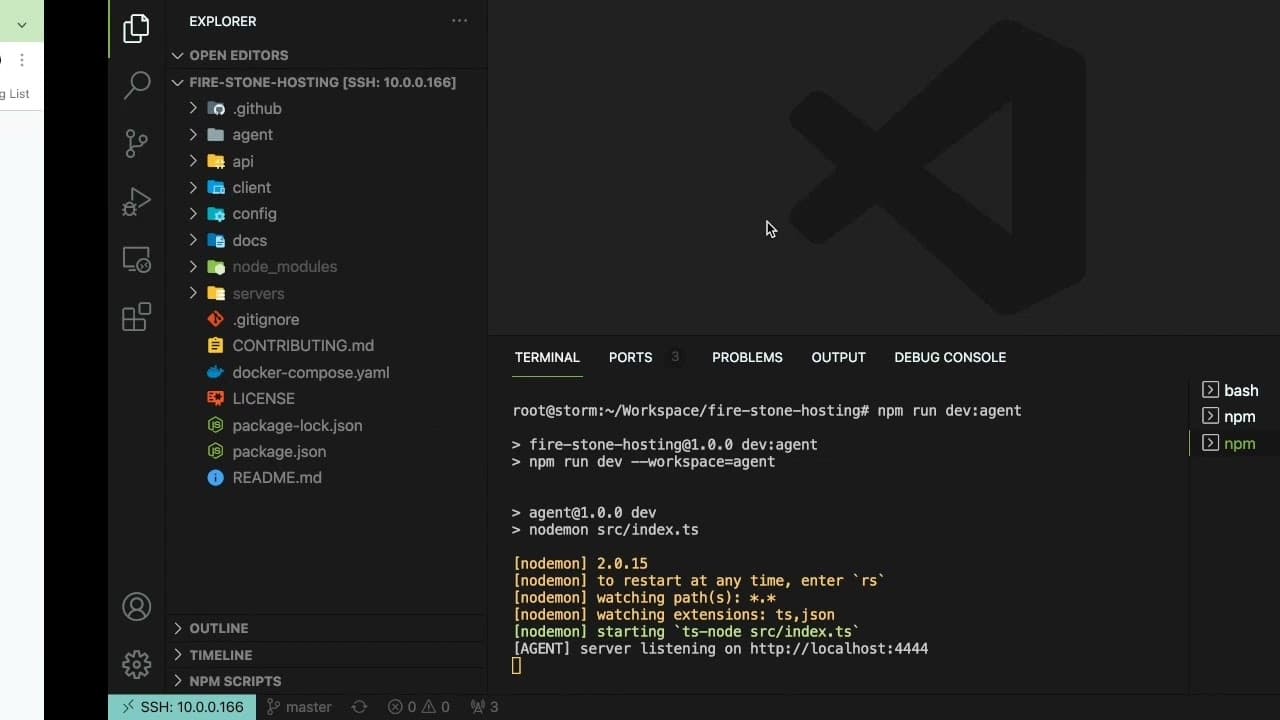Click the docker-compose.yaml whale icon
Screen dimensions: 1280x720
coord(215,373)
